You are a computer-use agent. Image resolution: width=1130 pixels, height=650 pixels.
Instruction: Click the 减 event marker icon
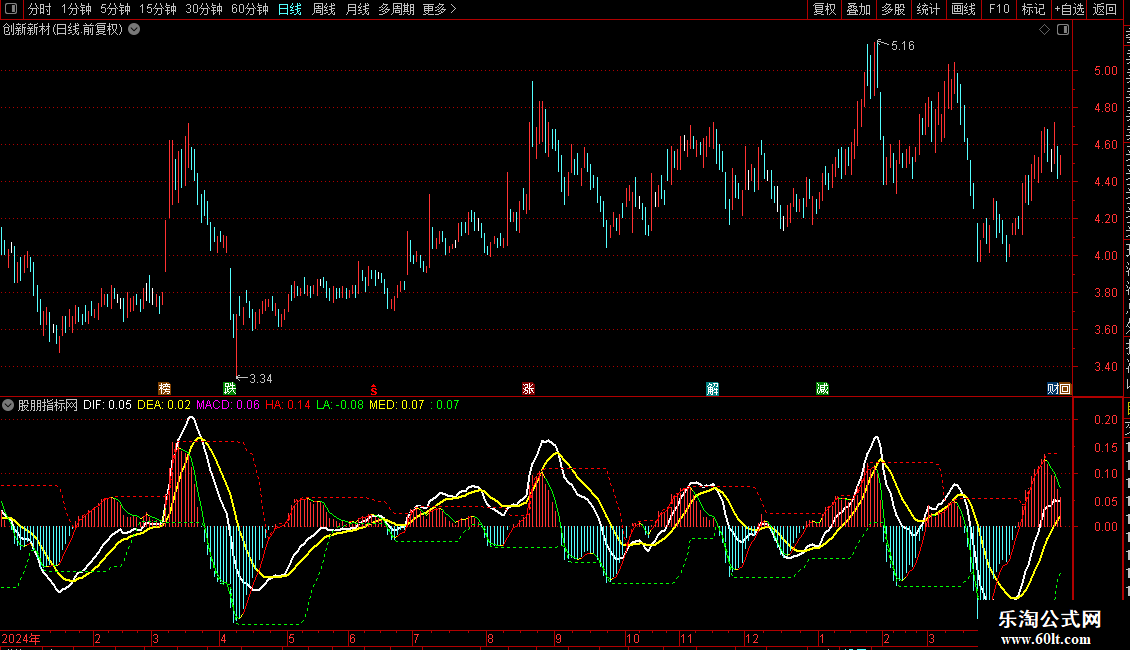[822, 389]
